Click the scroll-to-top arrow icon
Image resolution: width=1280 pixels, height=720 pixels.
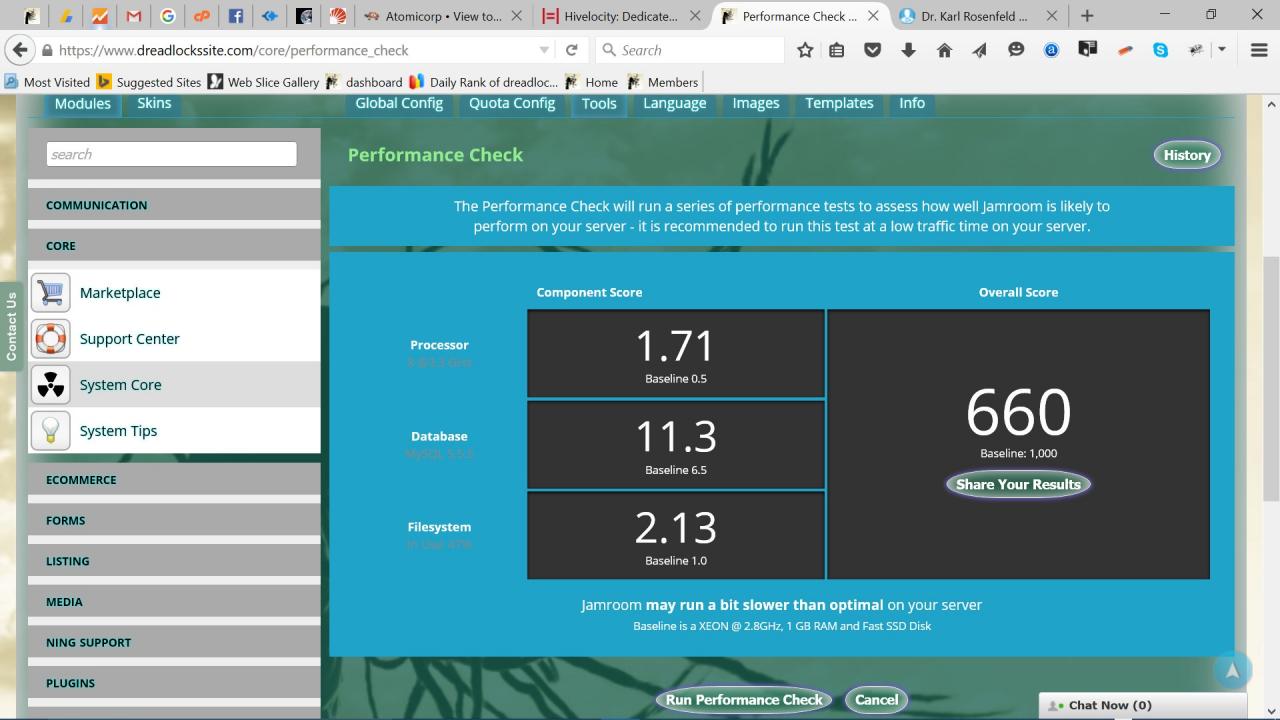pos(1232,671)
